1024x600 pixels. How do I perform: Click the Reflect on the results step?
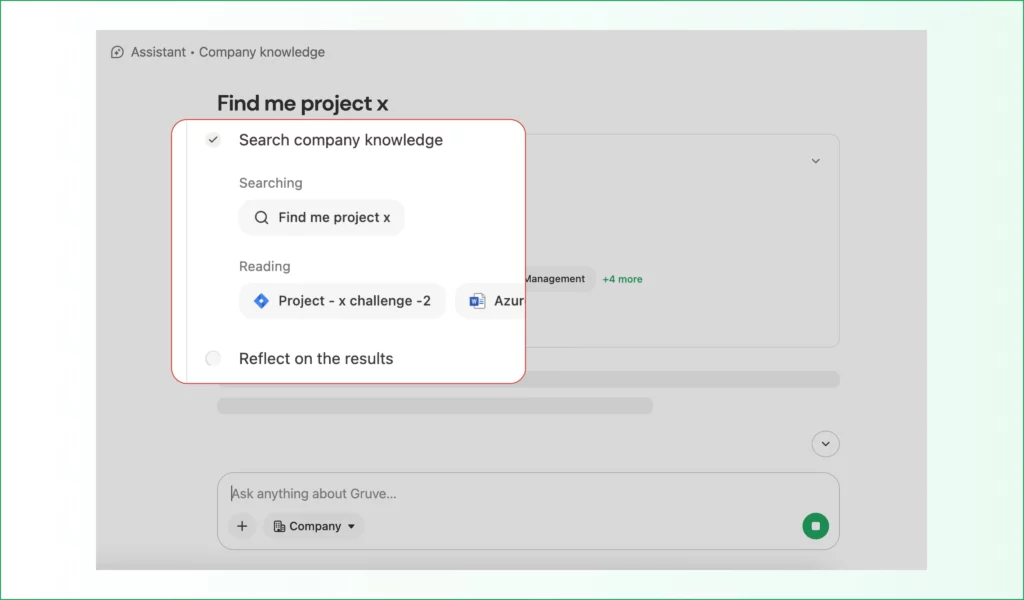tap(316, 358)
